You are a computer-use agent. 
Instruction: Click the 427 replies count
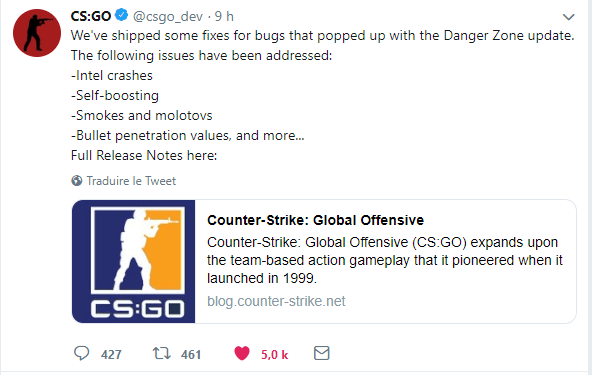click(x=111, y=354)
